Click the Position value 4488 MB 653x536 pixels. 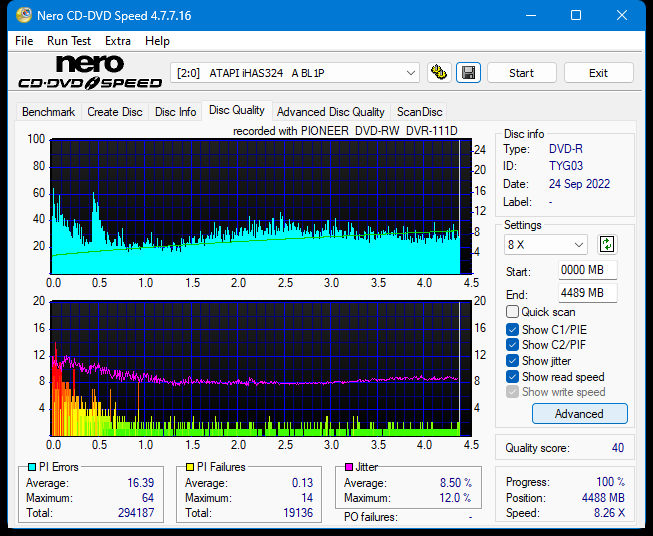pos(603,498)
